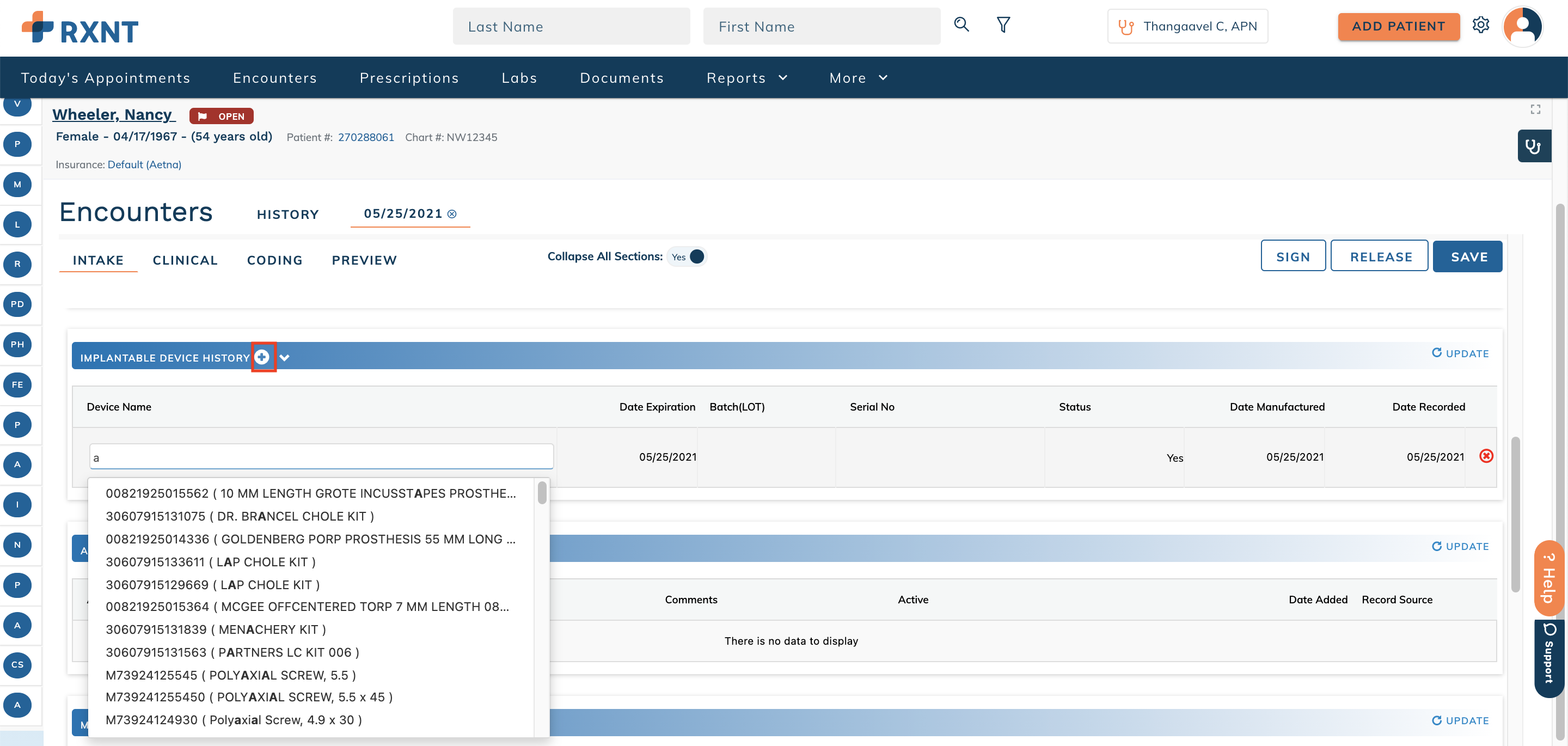
Task: Open the Labs menu item
Action: tap(519, 78)
